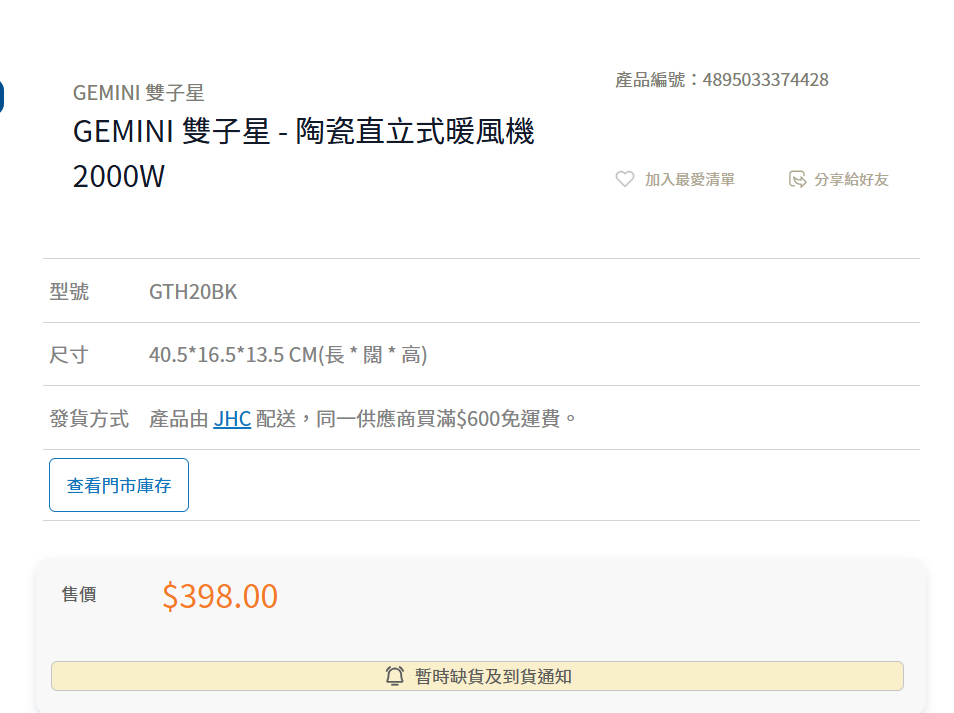The width and height of the screenshot is (954, 713).
Task: Click the 型號 row label
Action: click(69, 292)
